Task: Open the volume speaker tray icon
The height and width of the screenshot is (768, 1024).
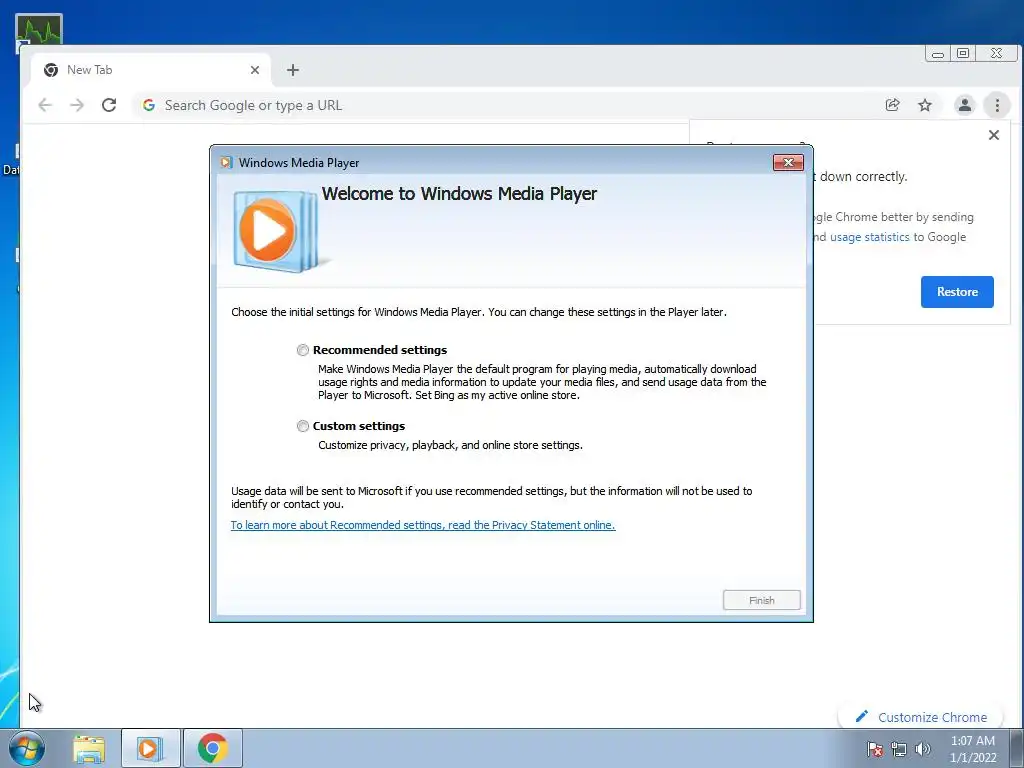Action: click(x=923, y=750)
